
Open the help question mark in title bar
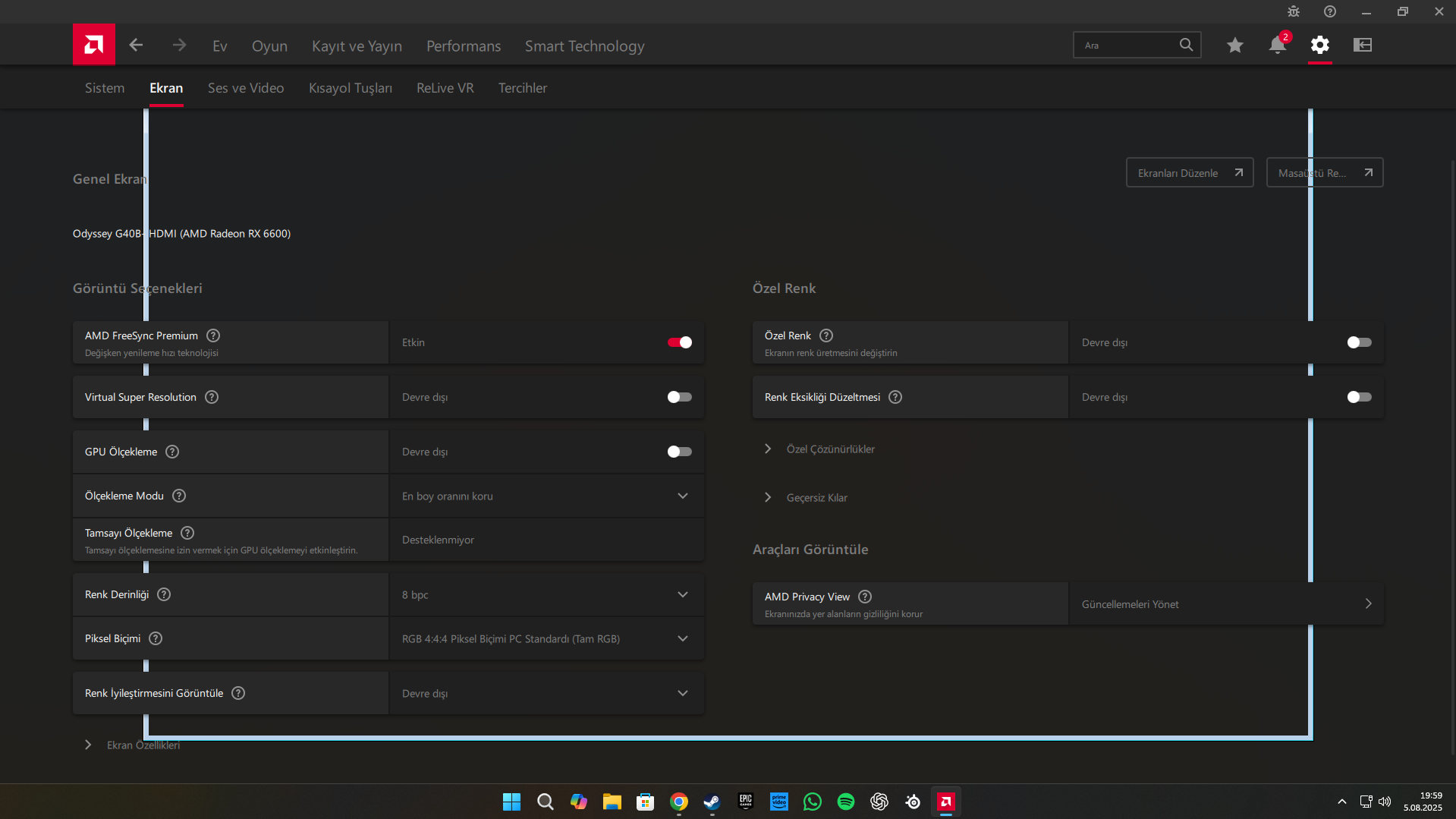tap(1330, 11)
